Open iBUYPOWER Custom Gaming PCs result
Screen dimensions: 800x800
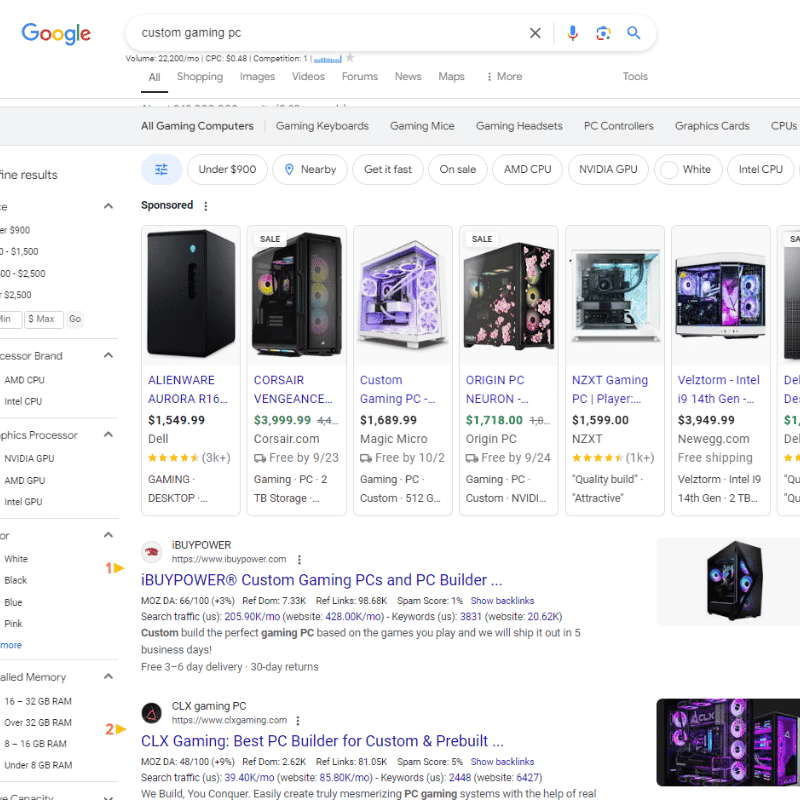(x=321, y=580)
